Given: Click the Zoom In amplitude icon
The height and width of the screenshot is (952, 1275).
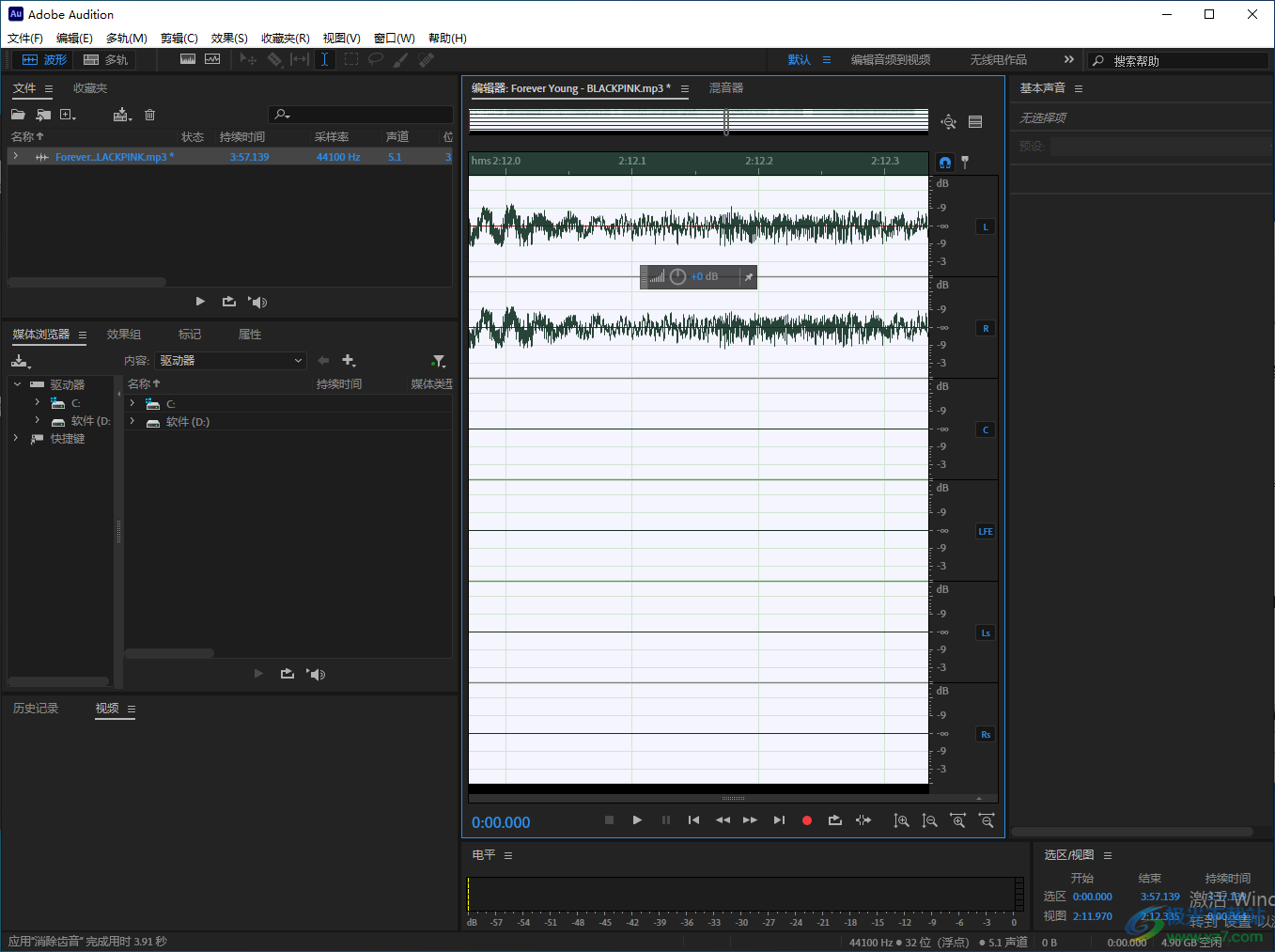Looking at the screenshot, I should tap(901, 820).
